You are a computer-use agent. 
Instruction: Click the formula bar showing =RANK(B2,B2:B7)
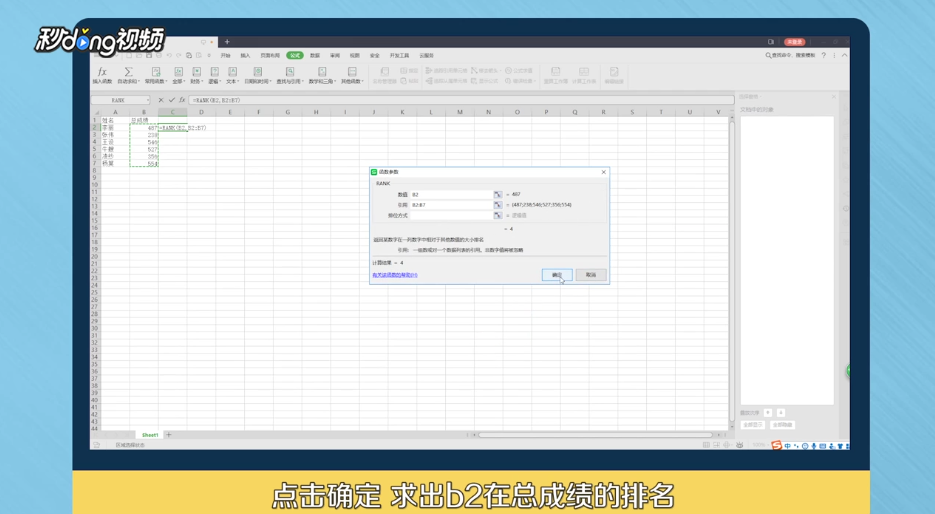point(462,100)
